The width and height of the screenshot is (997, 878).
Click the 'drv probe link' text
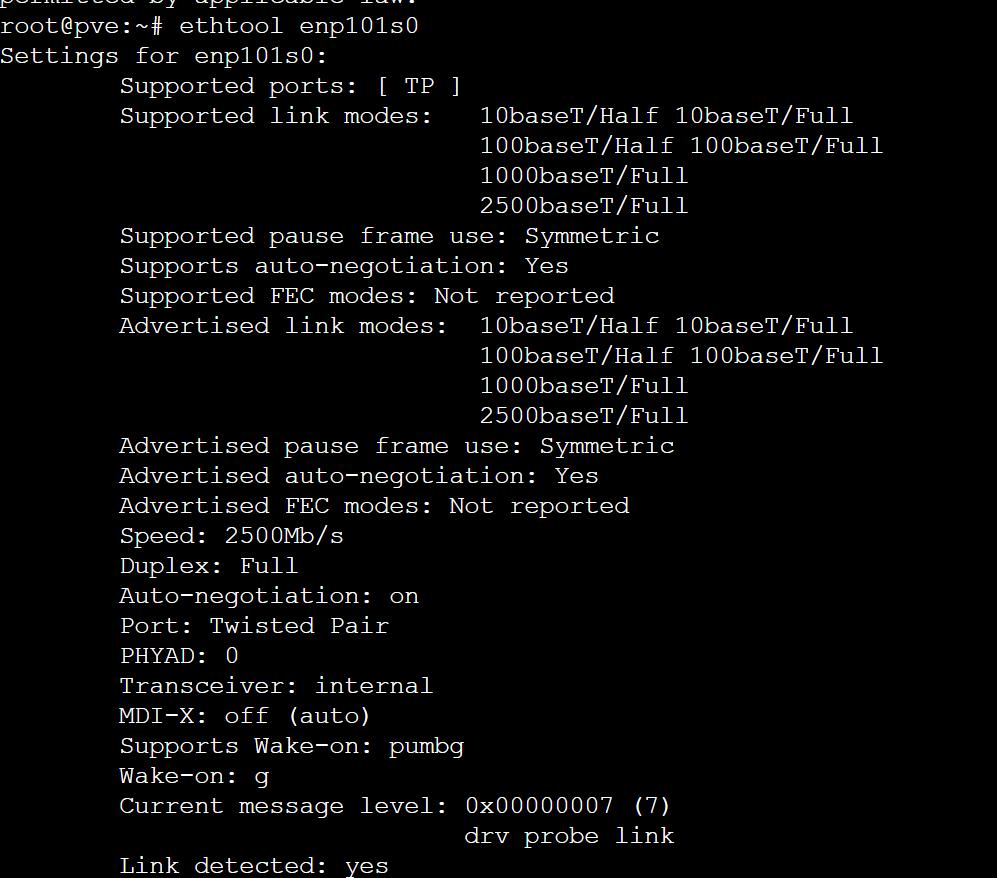point(569,836)
